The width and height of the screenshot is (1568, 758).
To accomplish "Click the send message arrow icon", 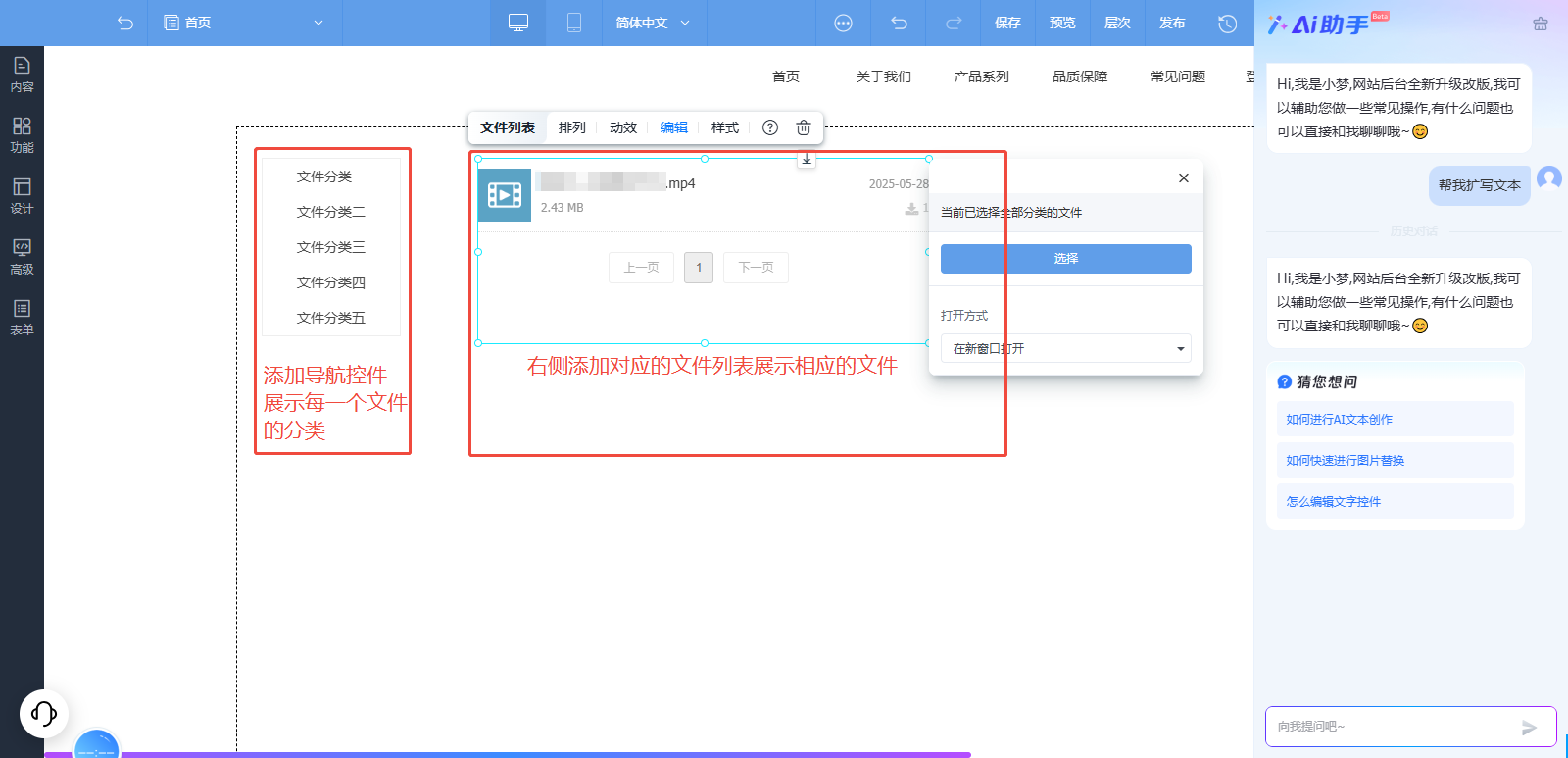I will pos(1529,728).
